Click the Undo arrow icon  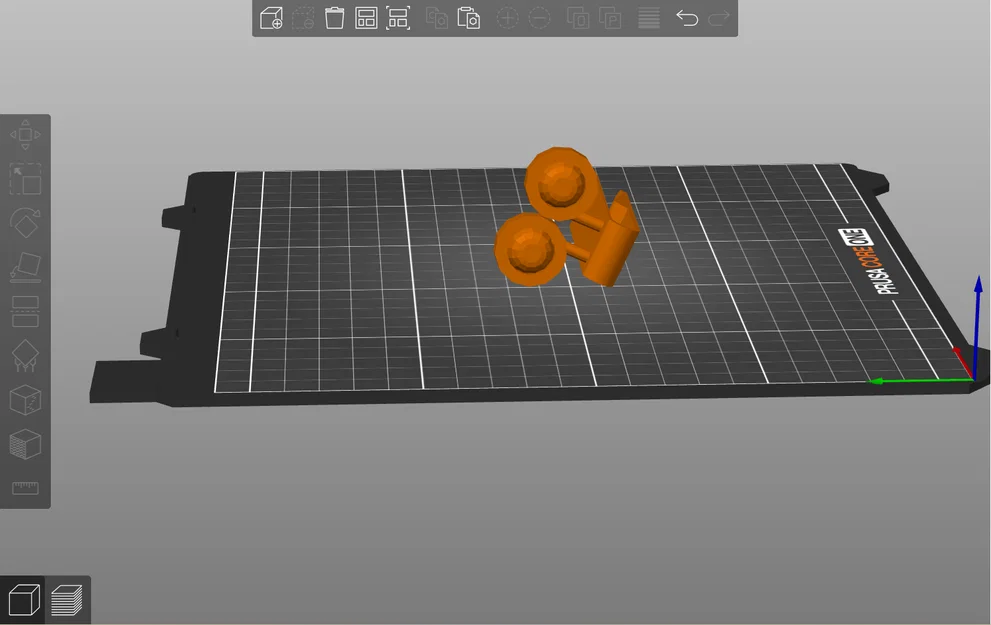coord(687,18)
